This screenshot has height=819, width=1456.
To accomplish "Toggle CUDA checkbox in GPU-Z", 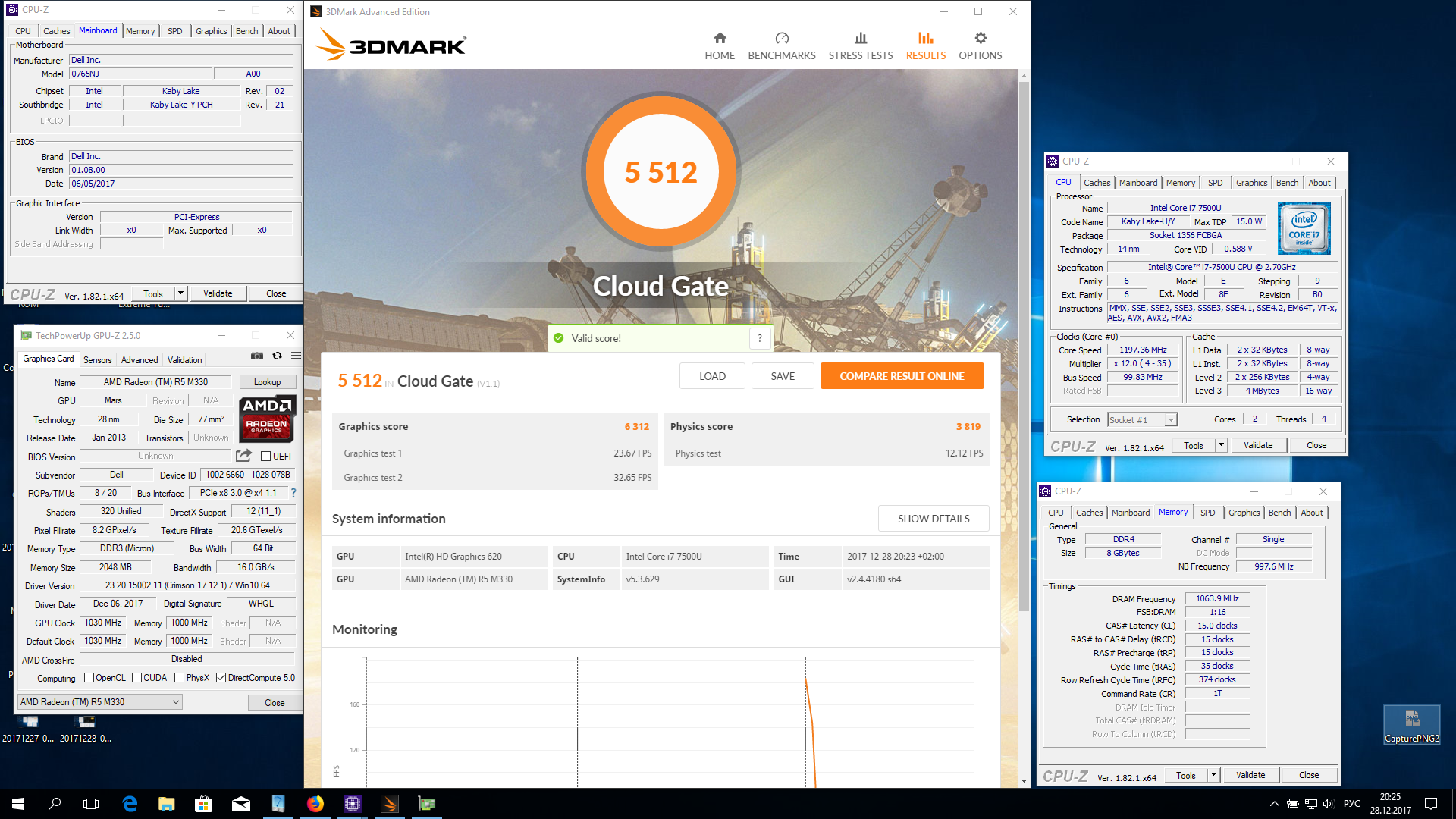I will click(136, 678).
